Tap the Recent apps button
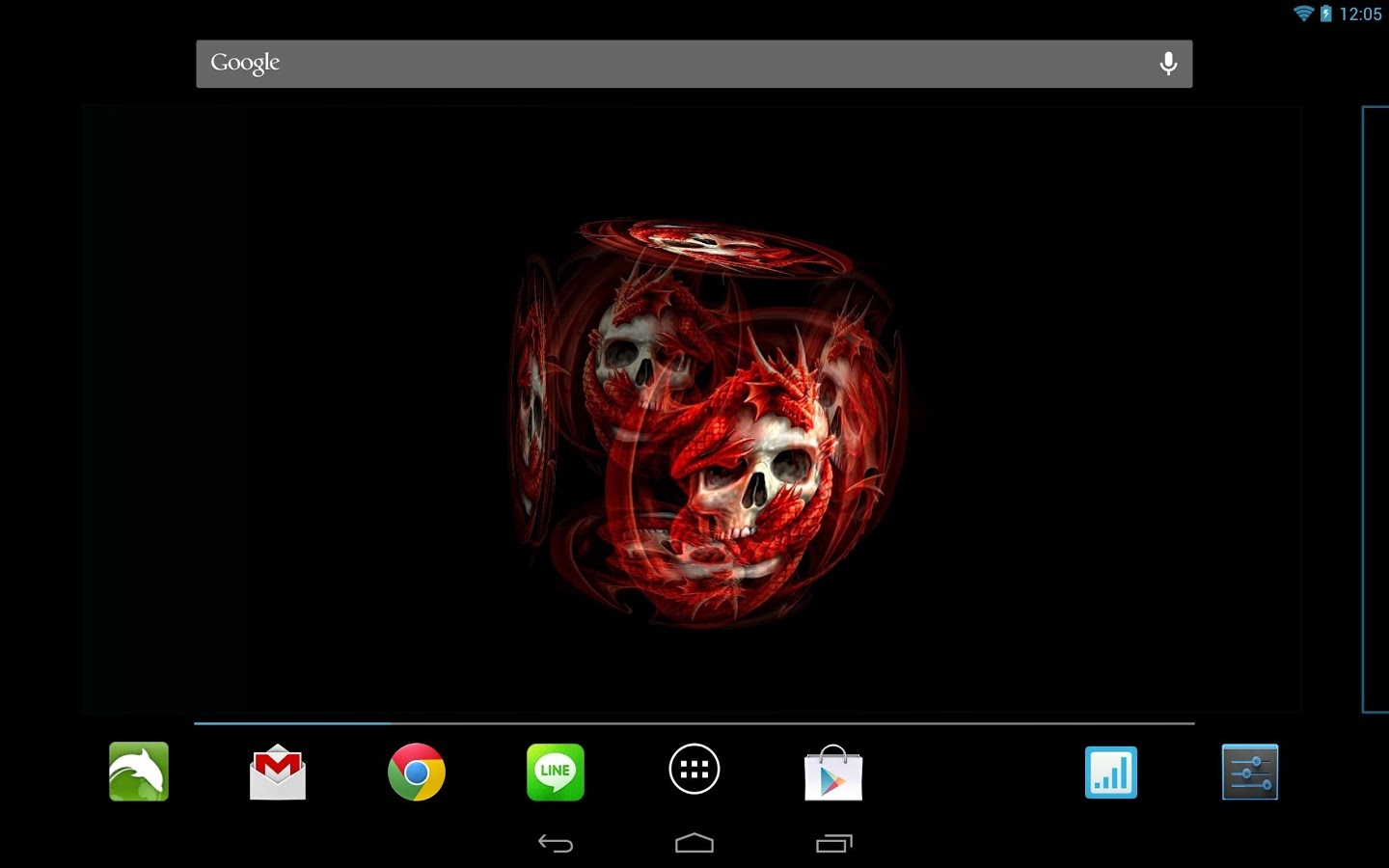The height and width of the screenshot is (868, 1389). point(834,844)
